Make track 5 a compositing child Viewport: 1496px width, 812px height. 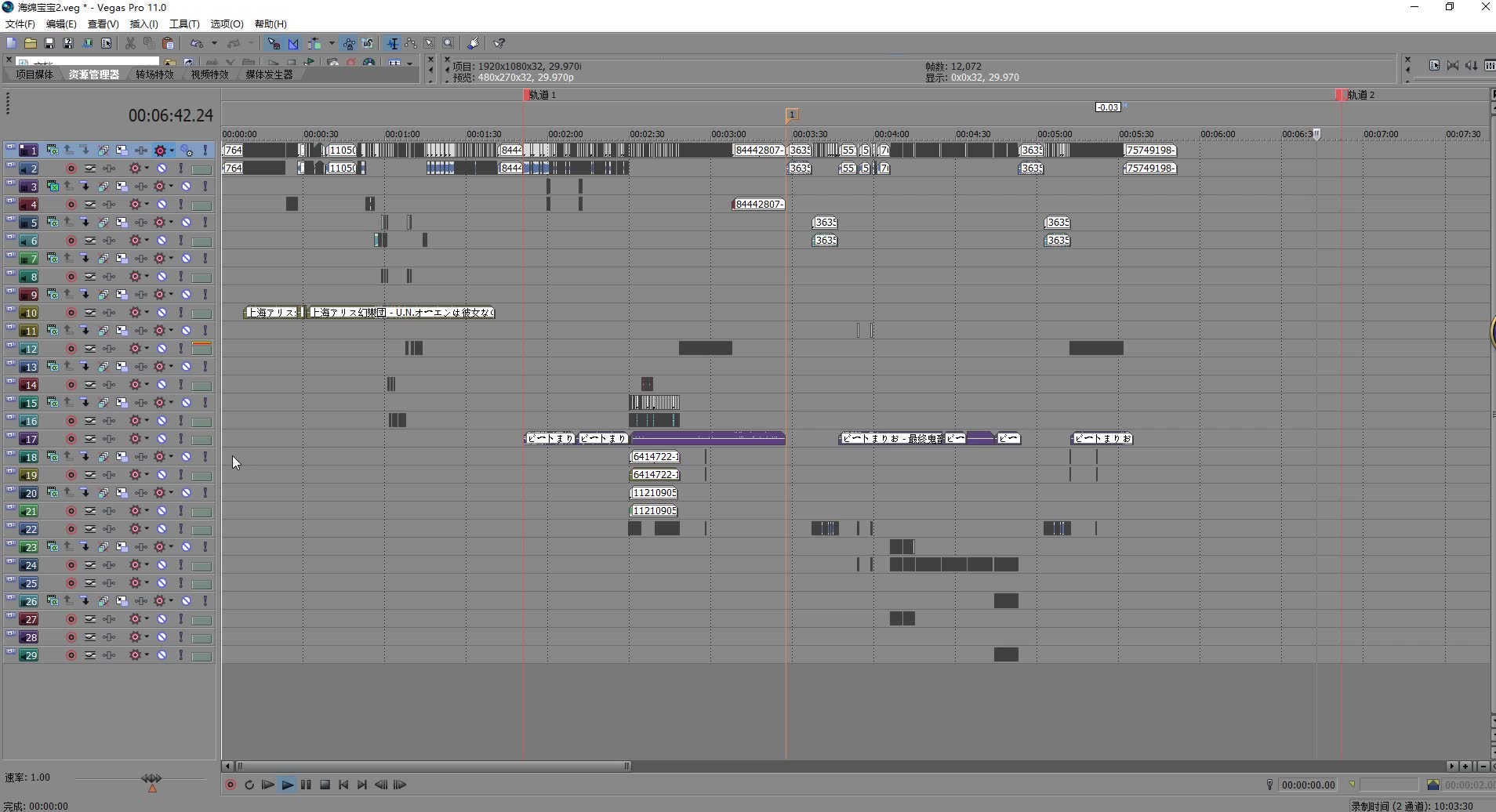click(84, 222)
